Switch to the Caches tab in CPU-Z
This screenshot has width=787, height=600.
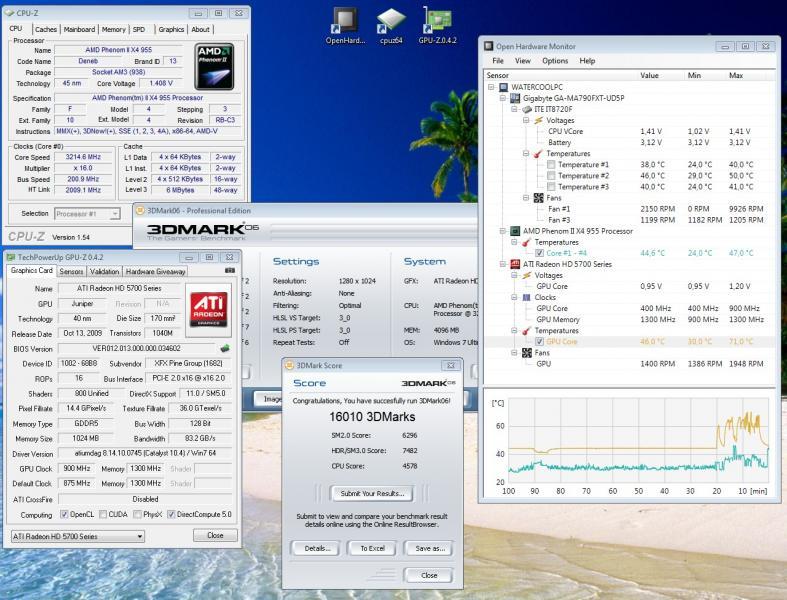[x=46, y=30]
